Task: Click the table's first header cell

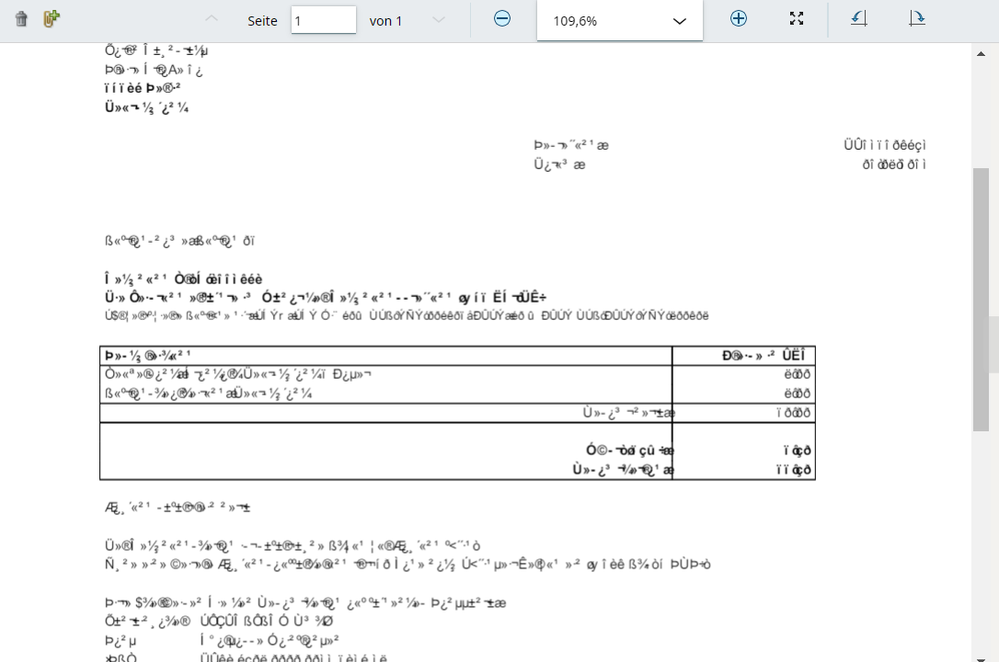Action: [x=385, y=356]
